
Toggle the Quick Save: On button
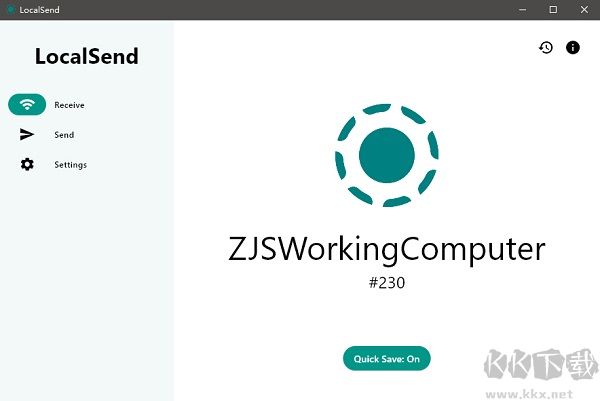386,359
